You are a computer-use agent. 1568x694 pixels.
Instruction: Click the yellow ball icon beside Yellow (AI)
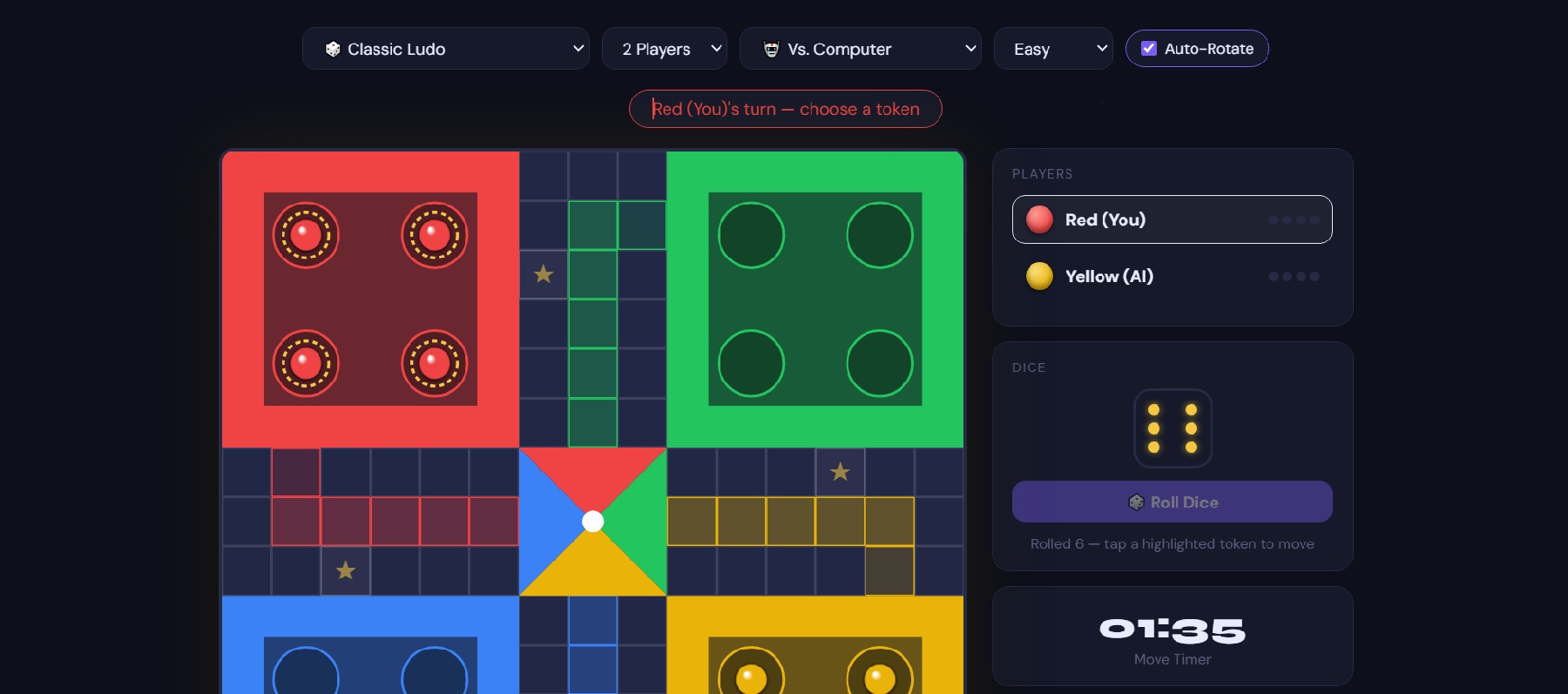[x=1039, y=276]
